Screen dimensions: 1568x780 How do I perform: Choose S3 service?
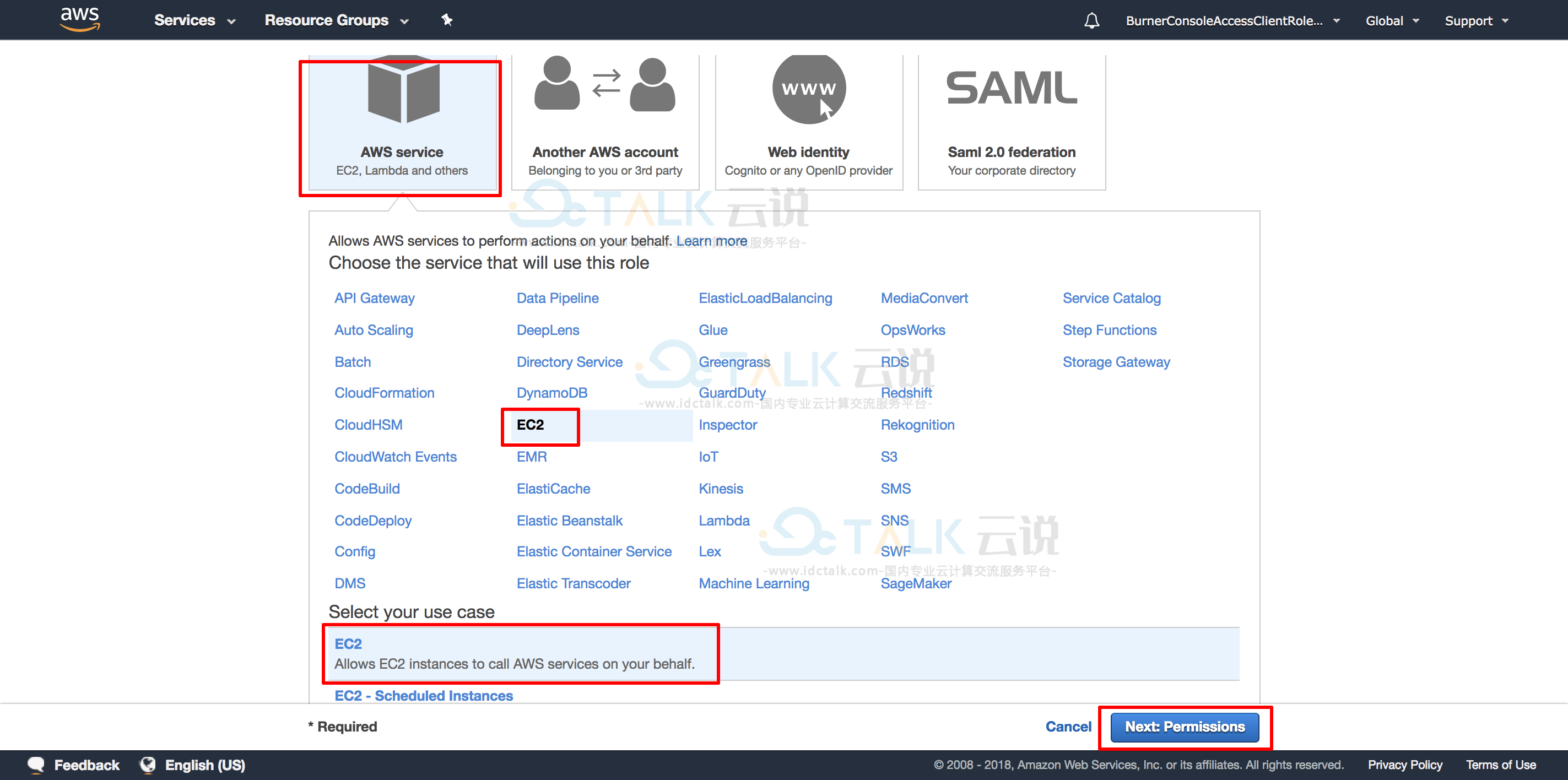tap(889, 457)
